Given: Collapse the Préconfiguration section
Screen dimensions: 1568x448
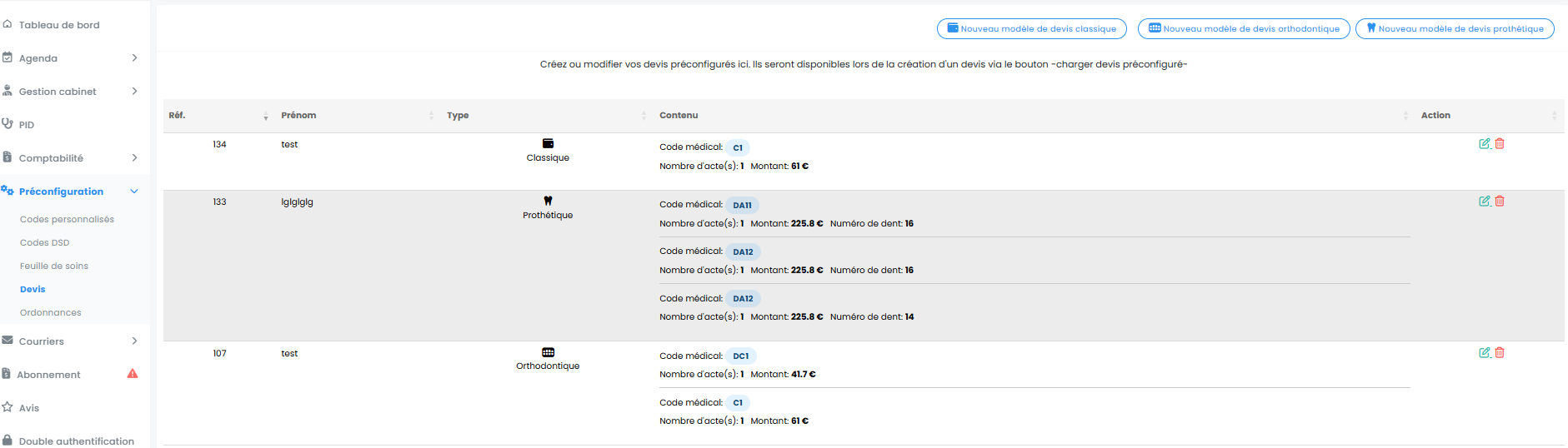Looking at the screenshot, I should pyautogui.click(x=134, y=192).
